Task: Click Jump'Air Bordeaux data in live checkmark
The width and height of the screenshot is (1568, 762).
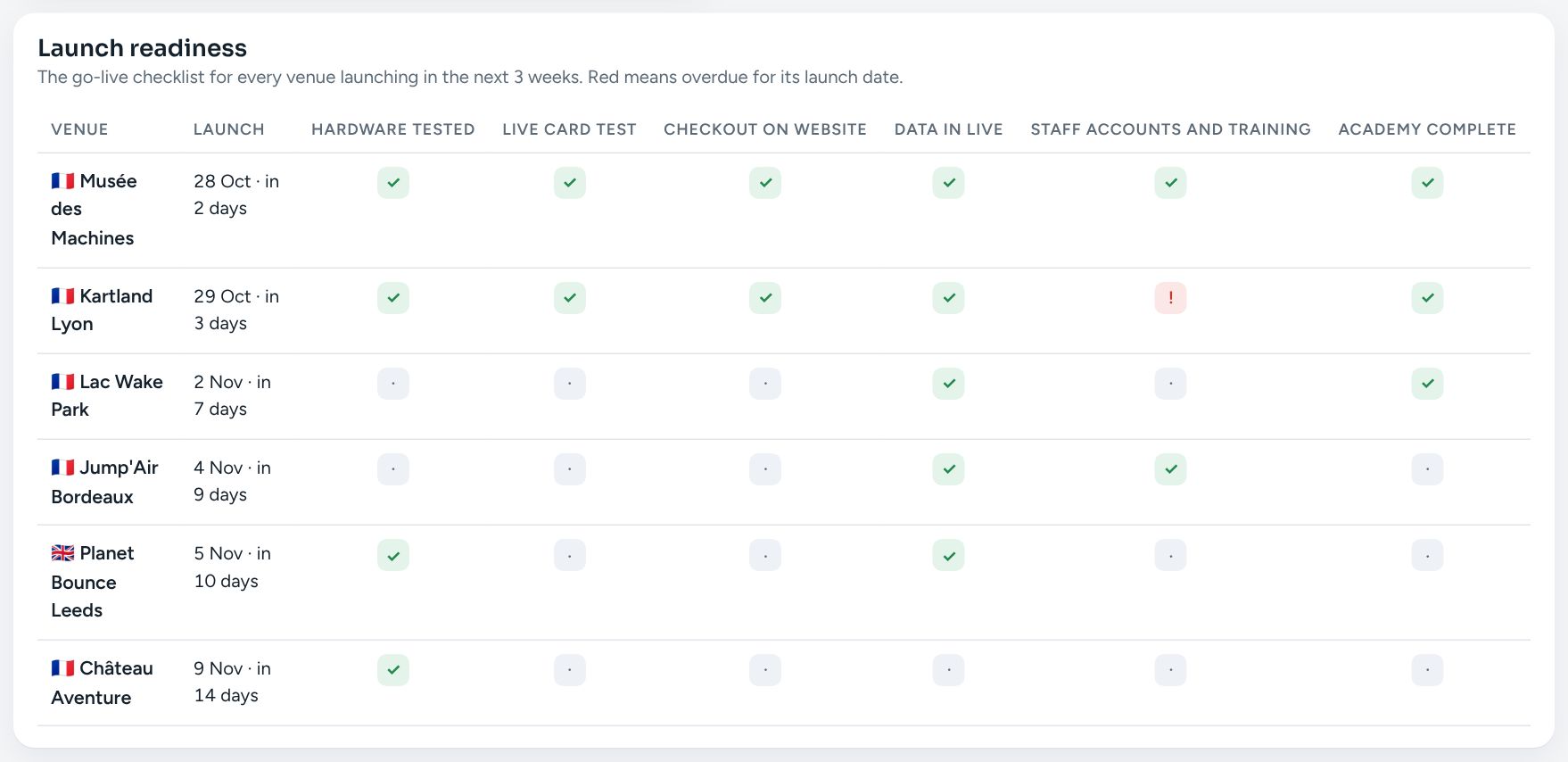Action: 948,469
